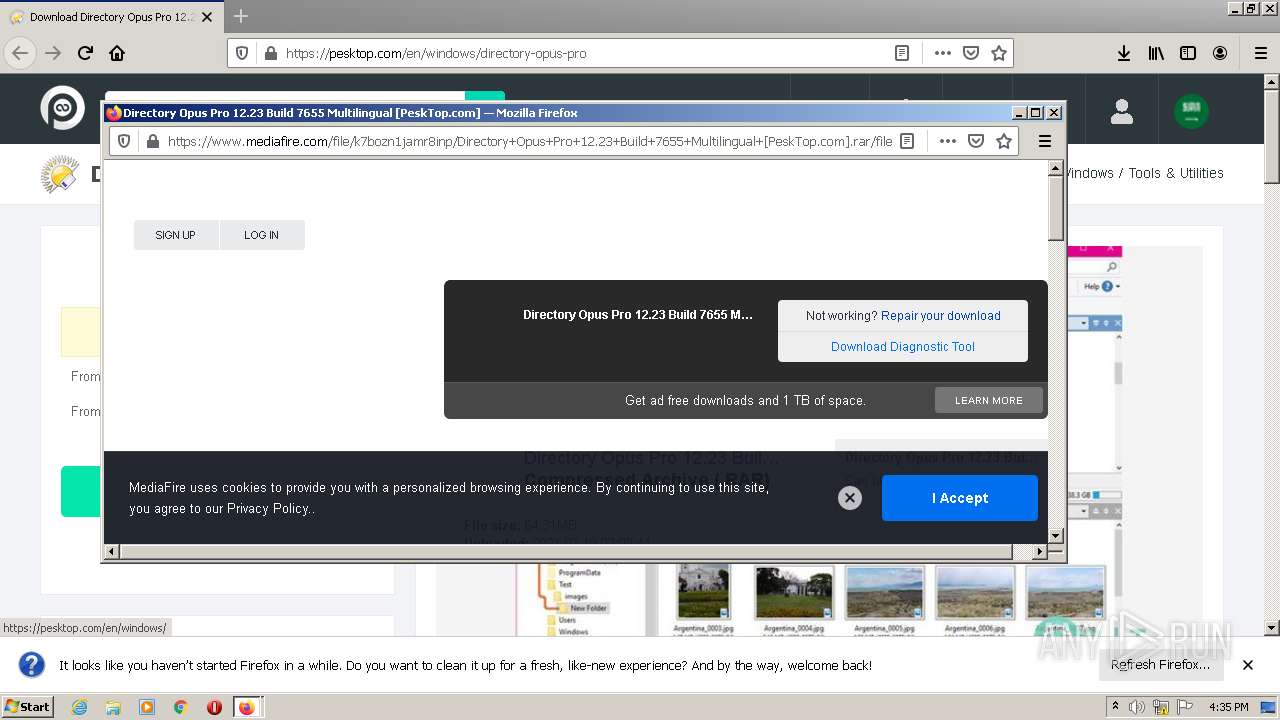Open Firefox home page
This screenshot has width=1280, height=720.
tap(117, 53)
